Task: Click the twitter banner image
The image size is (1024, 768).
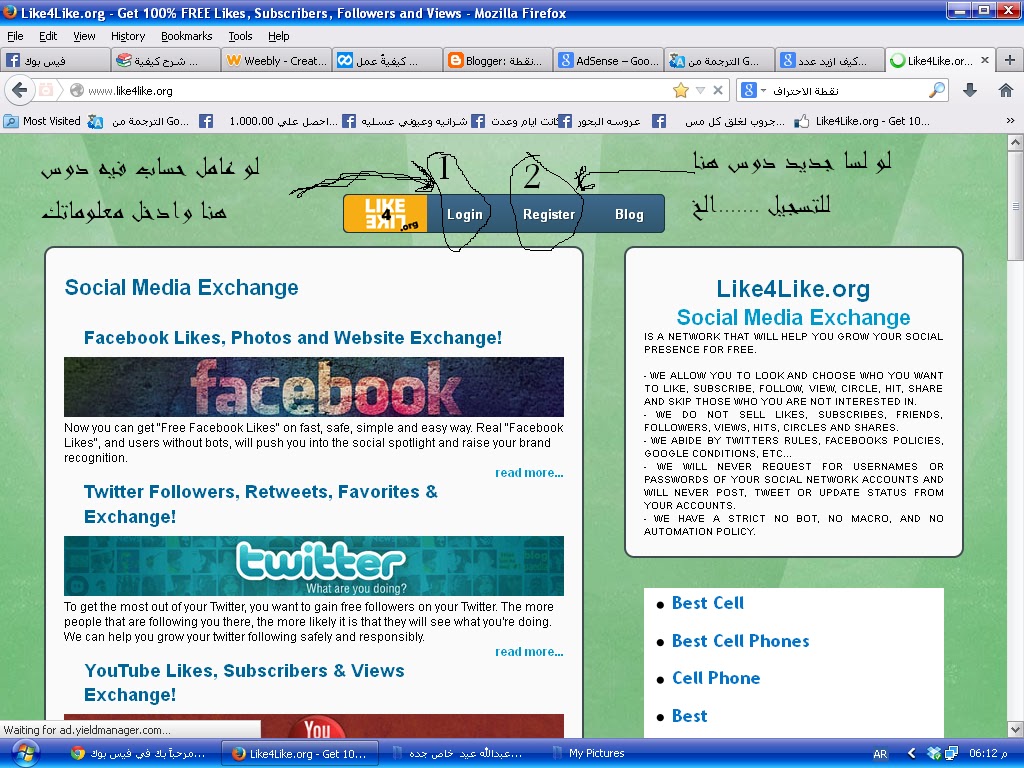Action: coord(313,566)
